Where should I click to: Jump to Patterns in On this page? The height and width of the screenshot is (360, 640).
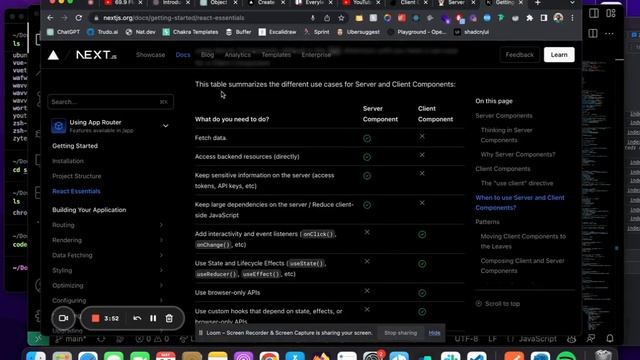pyautogui.click(x=487, y=222)
